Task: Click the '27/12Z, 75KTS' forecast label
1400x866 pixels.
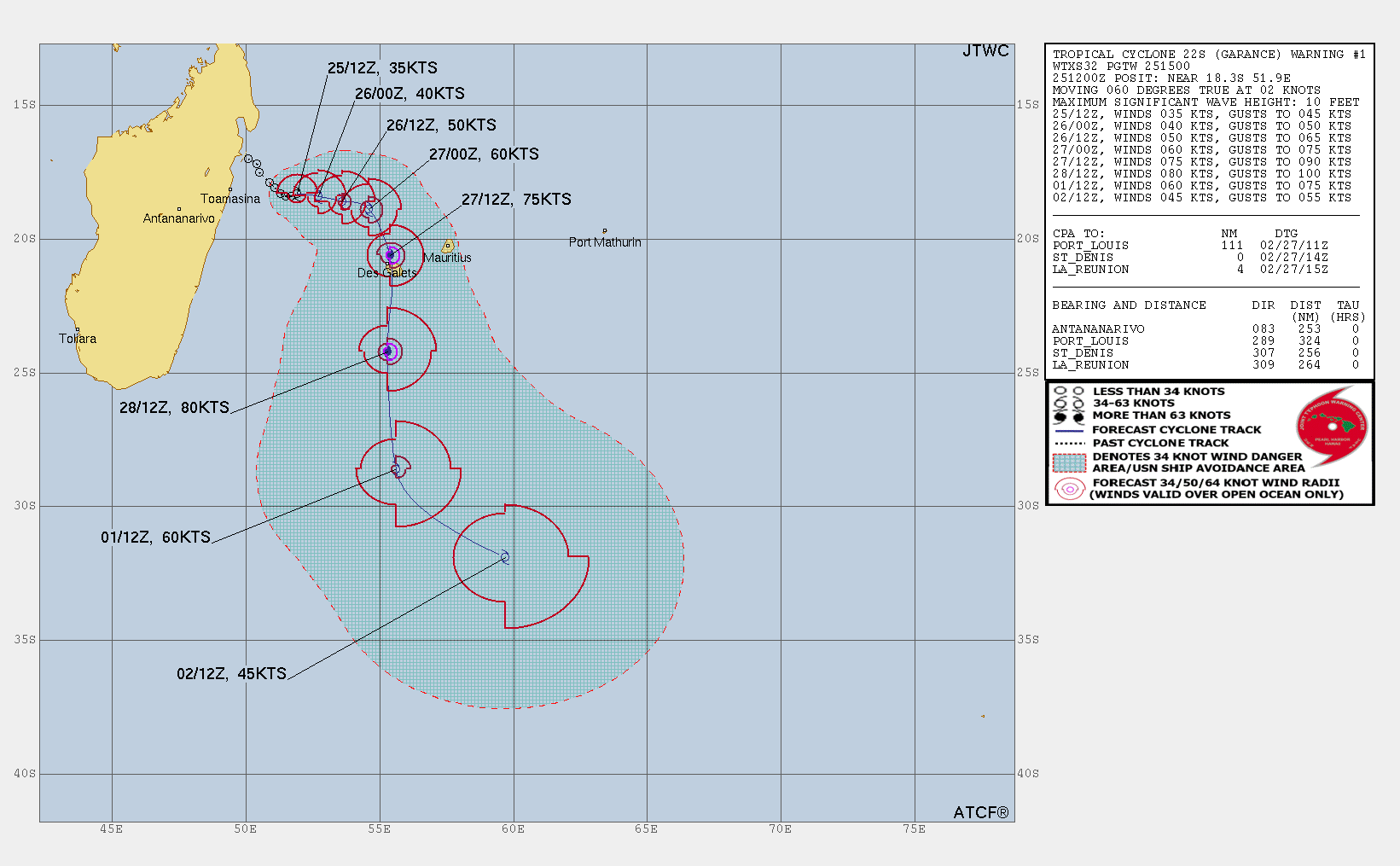Action: [516, 200]
